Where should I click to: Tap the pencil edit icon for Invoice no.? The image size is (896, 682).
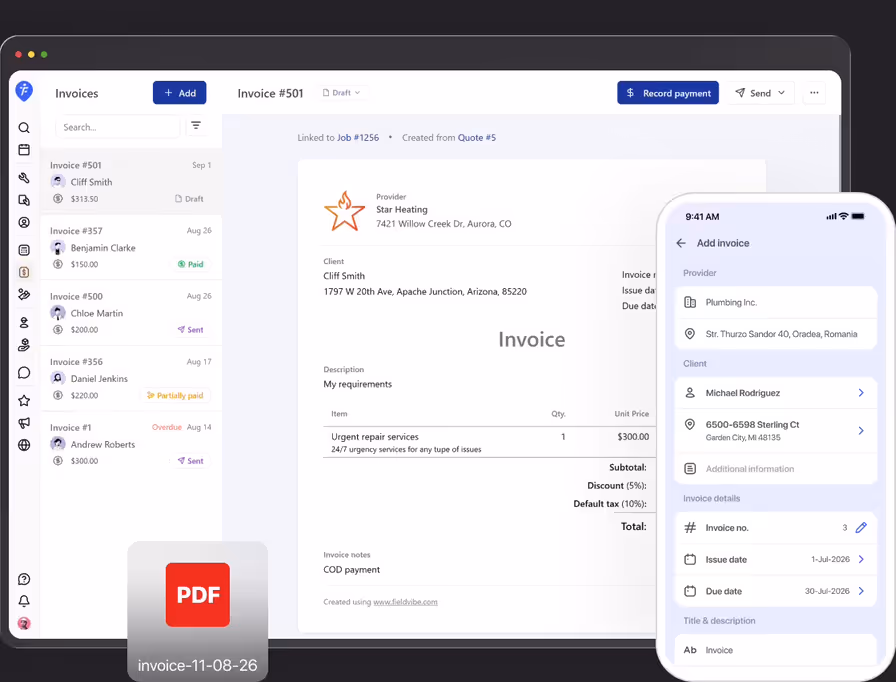(861, 528)
